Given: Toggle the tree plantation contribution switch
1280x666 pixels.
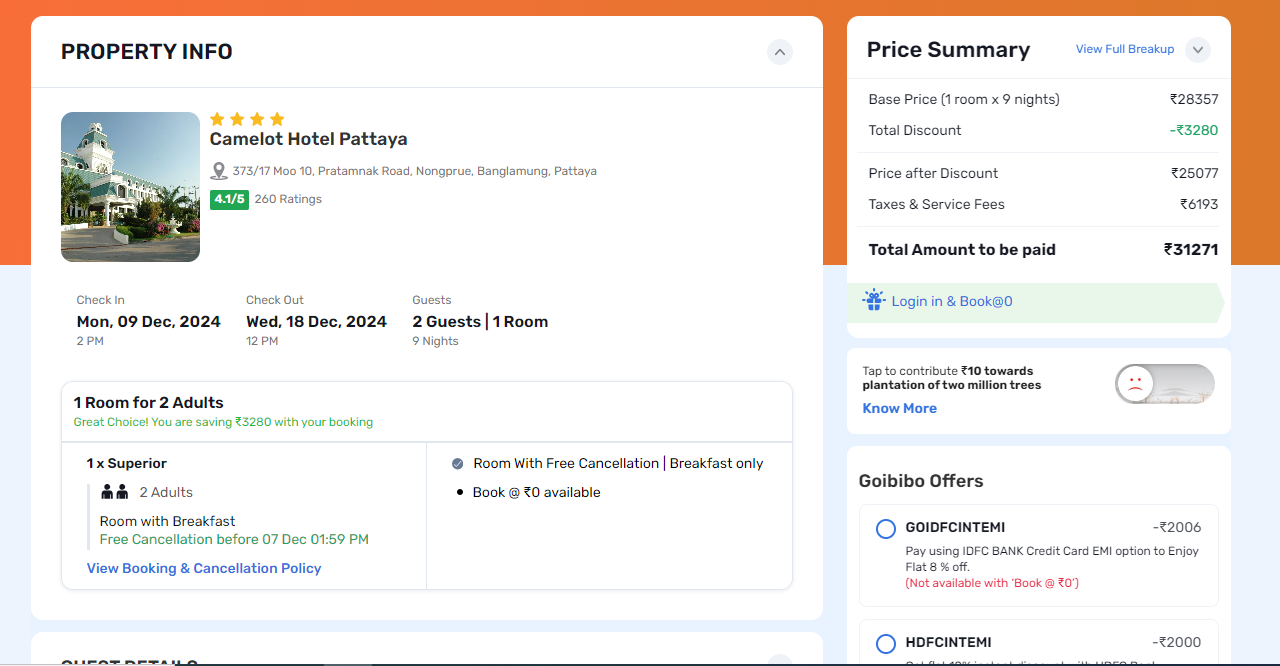Looking at the screenshot, I should (x=1164, y=384).
